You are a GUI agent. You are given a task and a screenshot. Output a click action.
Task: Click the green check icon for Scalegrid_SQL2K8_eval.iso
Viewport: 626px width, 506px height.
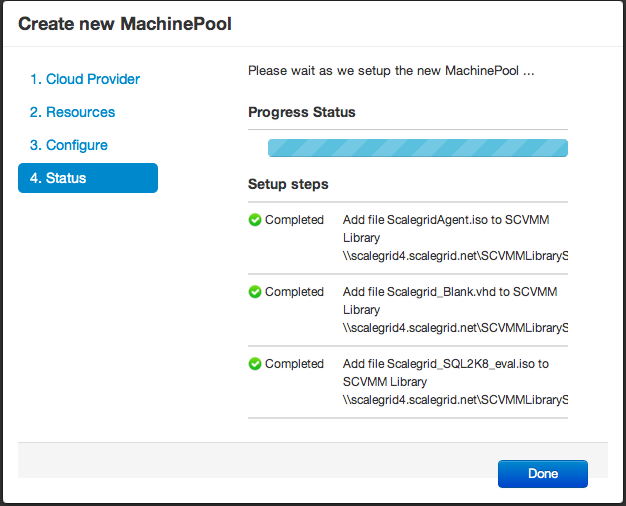[255, 364]
